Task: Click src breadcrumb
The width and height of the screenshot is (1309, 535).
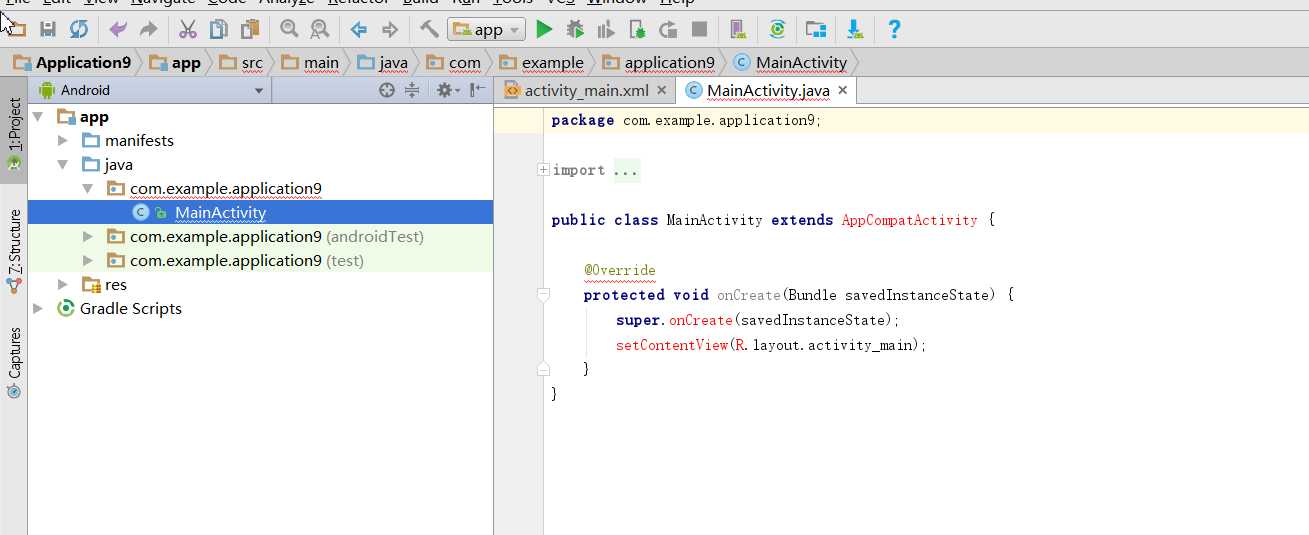Action: pyautogui.click(x=241, y=62)
